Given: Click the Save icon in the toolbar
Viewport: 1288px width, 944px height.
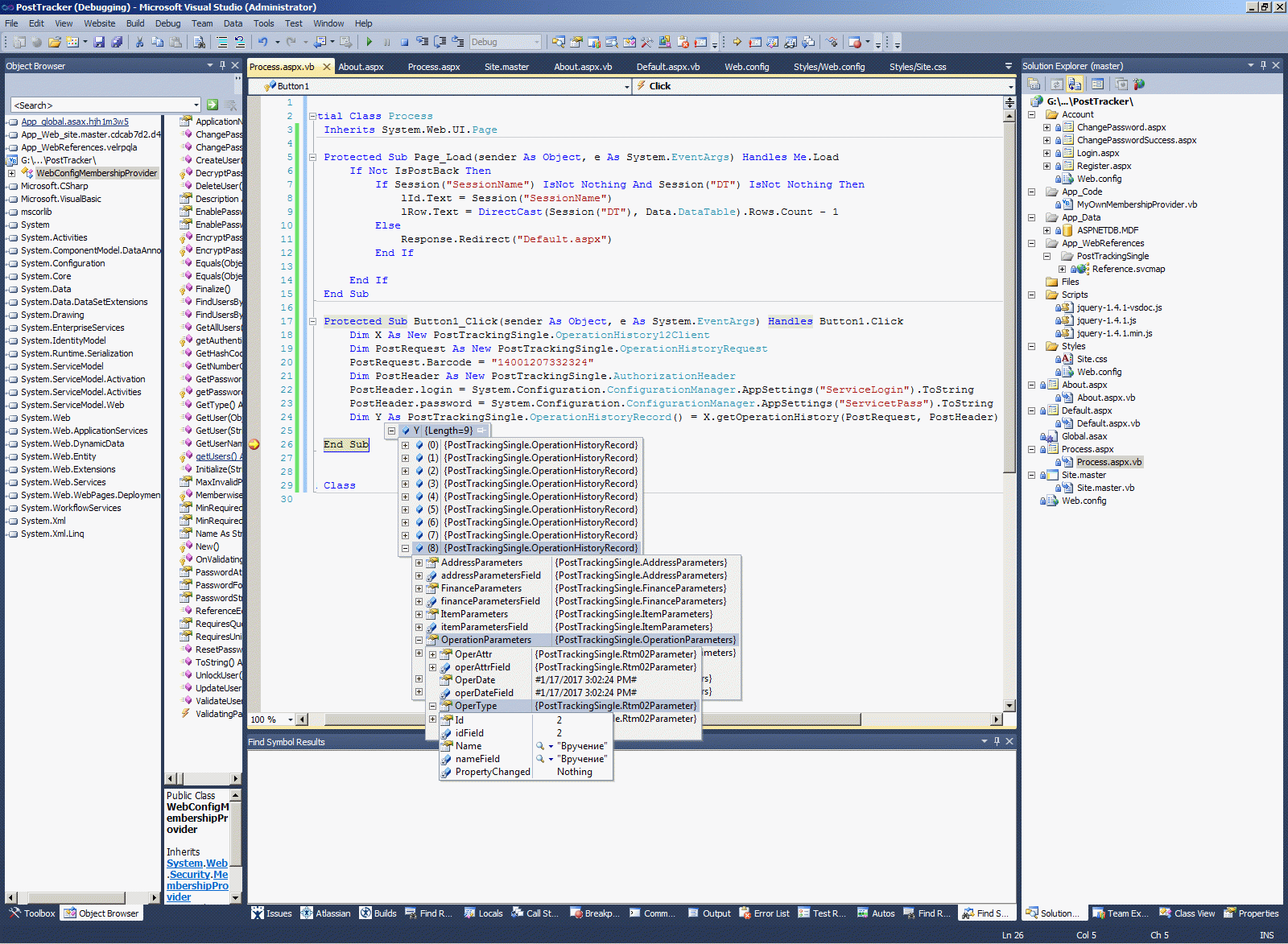Looking at the screenshot, I should click(x=99, y=42).
